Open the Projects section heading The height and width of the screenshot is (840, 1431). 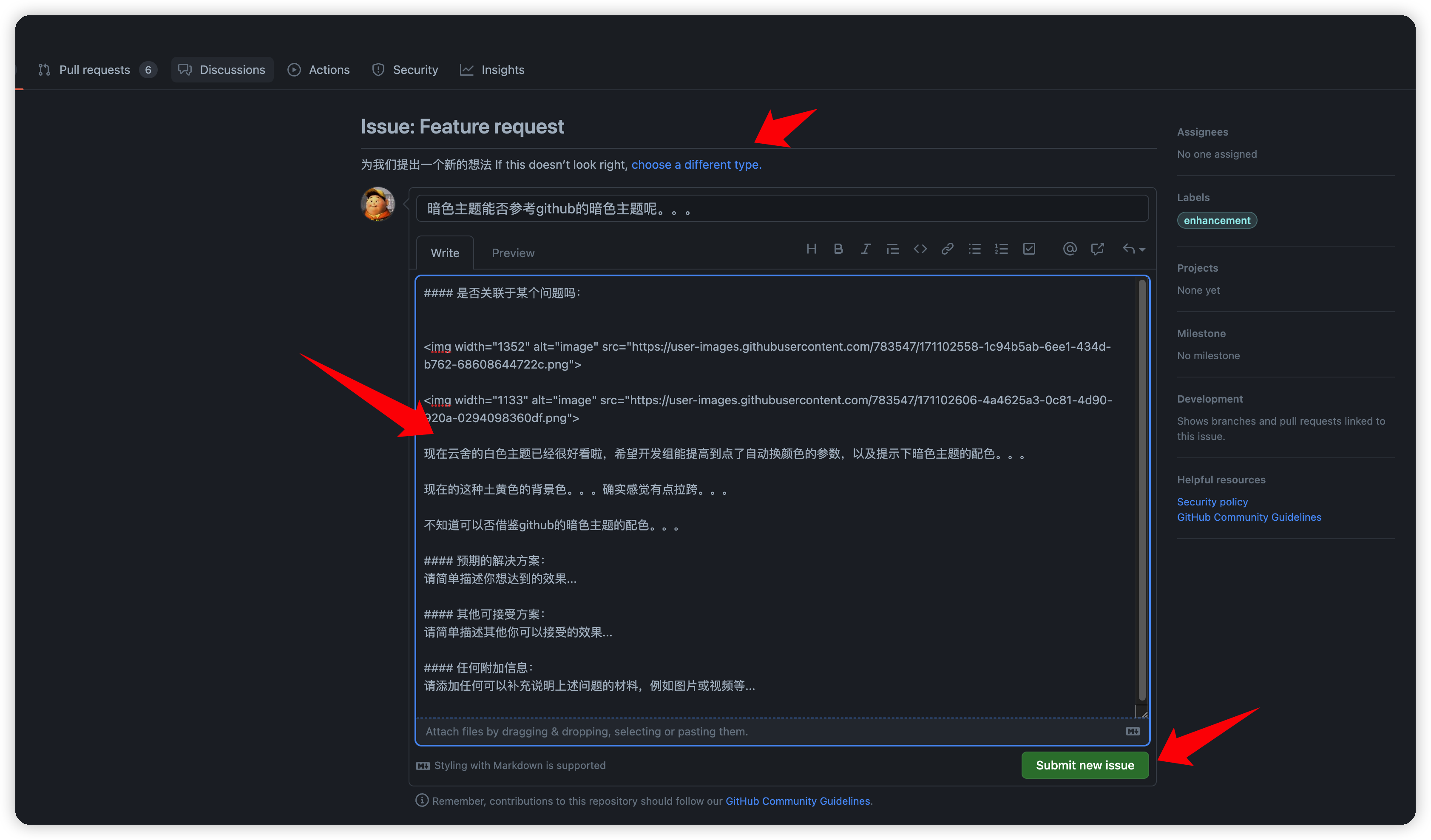tap(1197, 267)
